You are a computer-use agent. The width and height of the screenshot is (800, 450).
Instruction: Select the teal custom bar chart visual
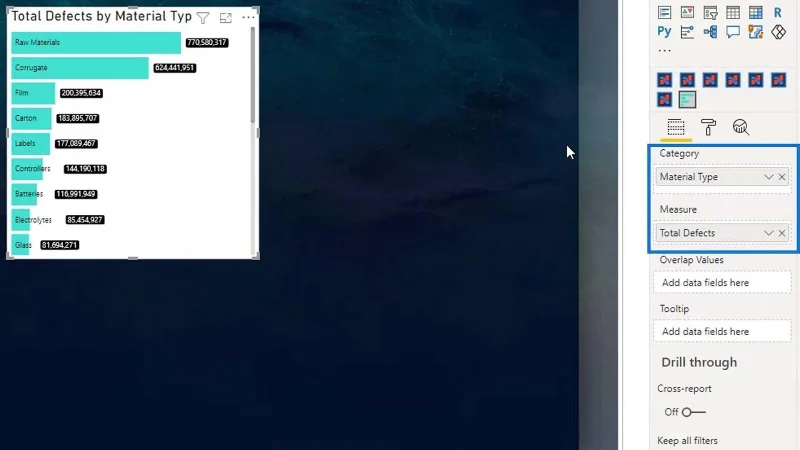[687, 99]
